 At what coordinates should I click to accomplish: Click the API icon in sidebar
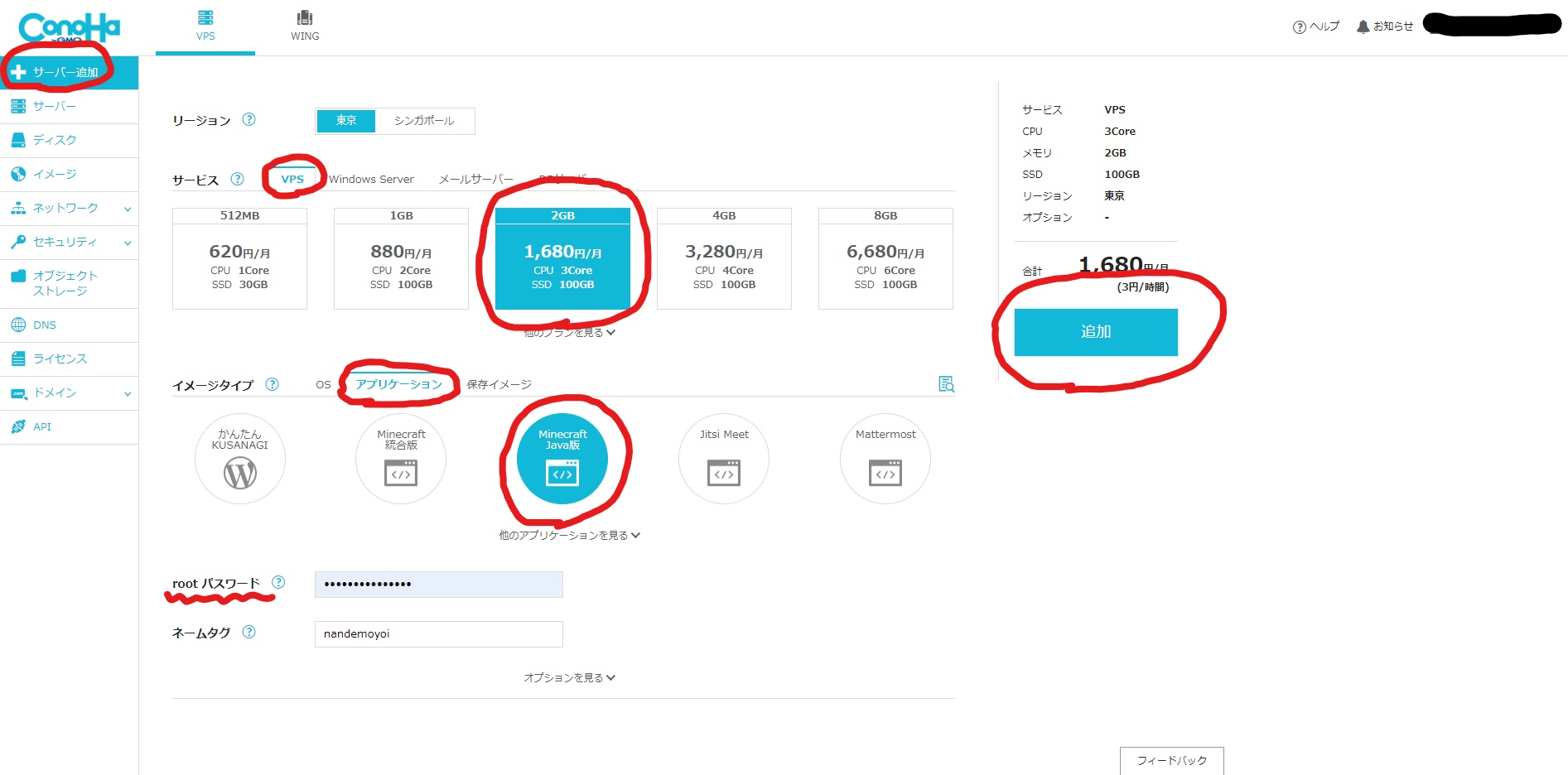point(18,426)
